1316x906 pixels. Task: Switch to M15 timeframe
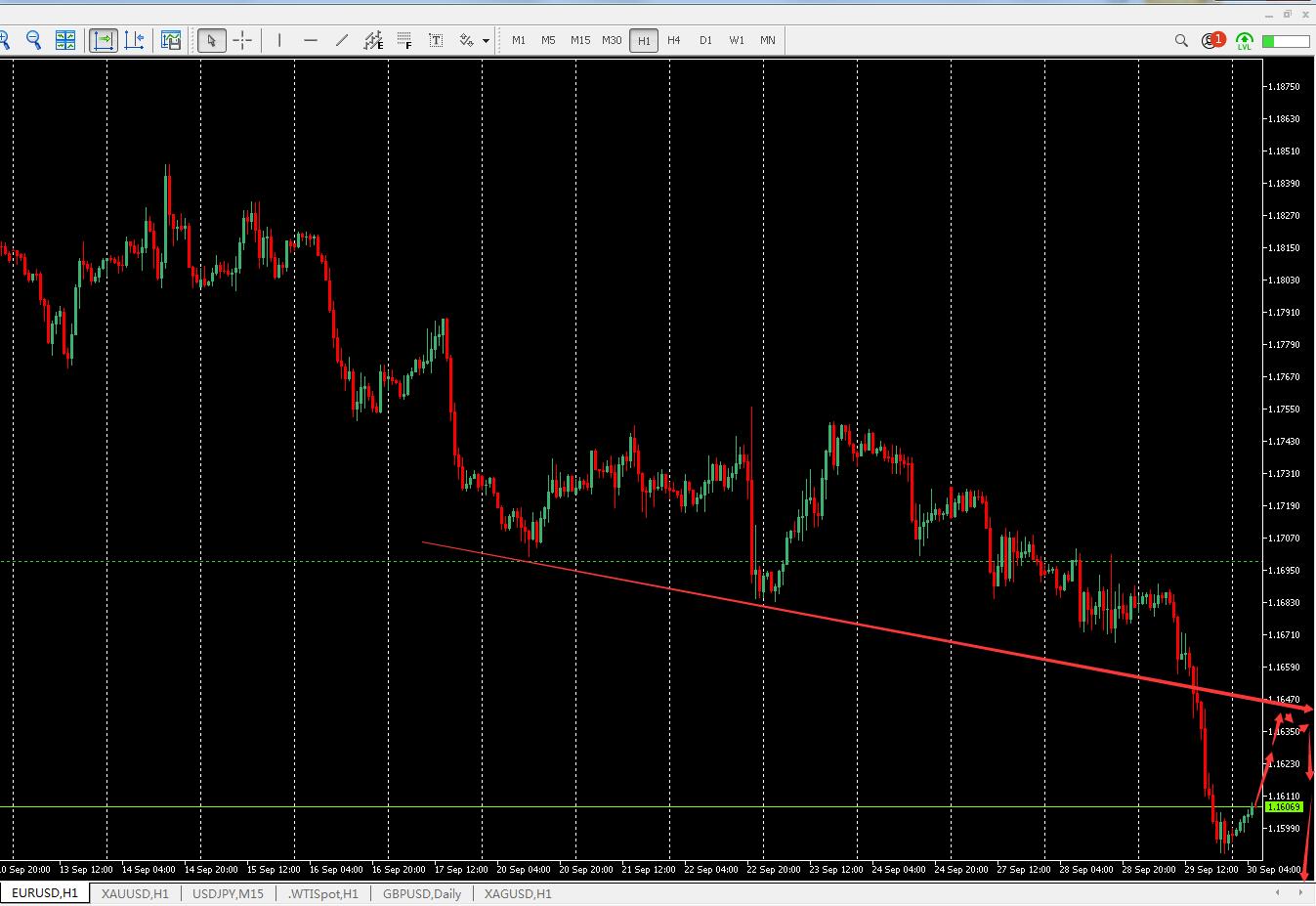580,40
